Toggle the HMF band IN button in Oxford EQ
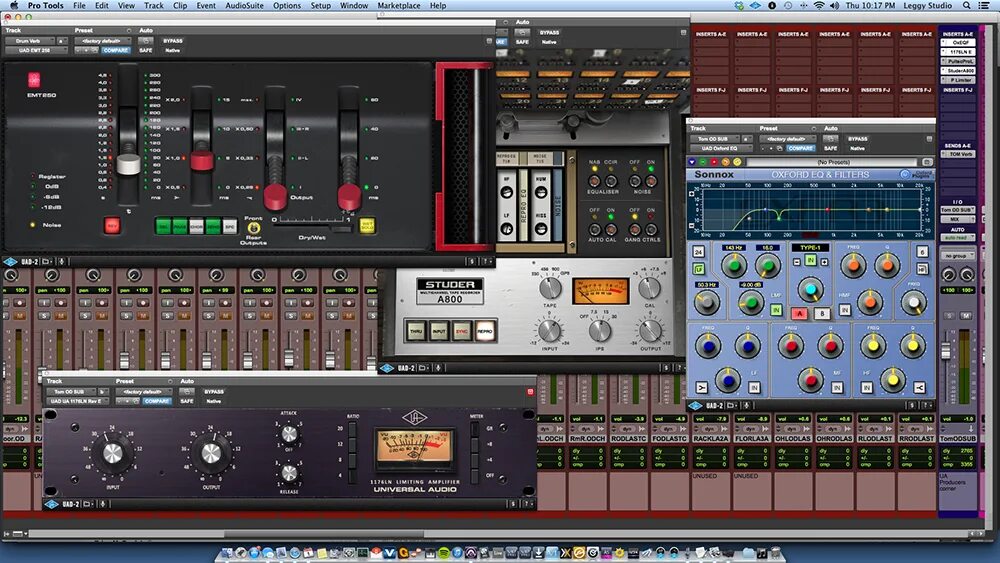This screenshot has width=1000, height=563. [844, 310]
